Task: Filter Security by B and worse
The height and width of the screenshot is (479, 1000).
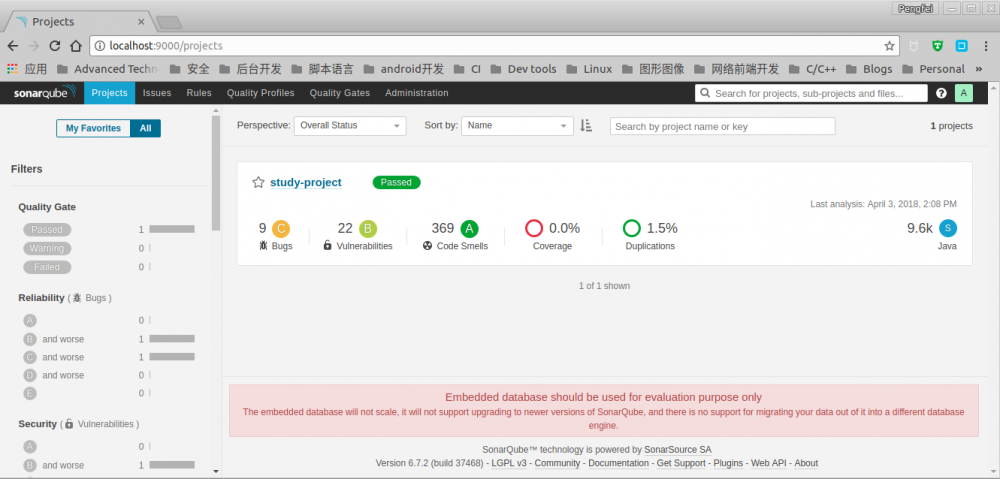Action: click(x=54, y=465)
